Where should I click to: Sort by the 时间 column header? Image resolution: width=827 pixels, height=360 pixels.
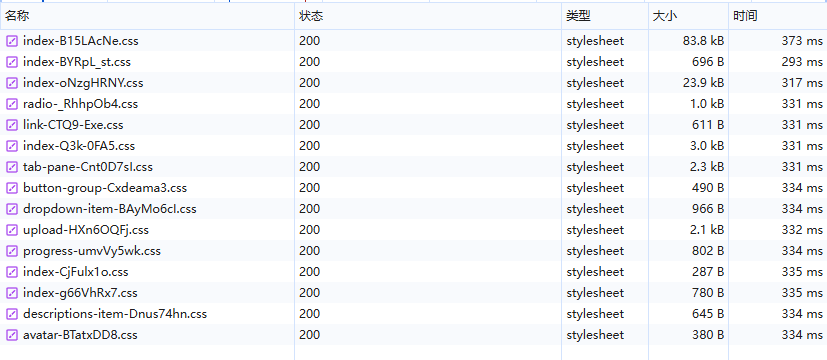[778, 16]
